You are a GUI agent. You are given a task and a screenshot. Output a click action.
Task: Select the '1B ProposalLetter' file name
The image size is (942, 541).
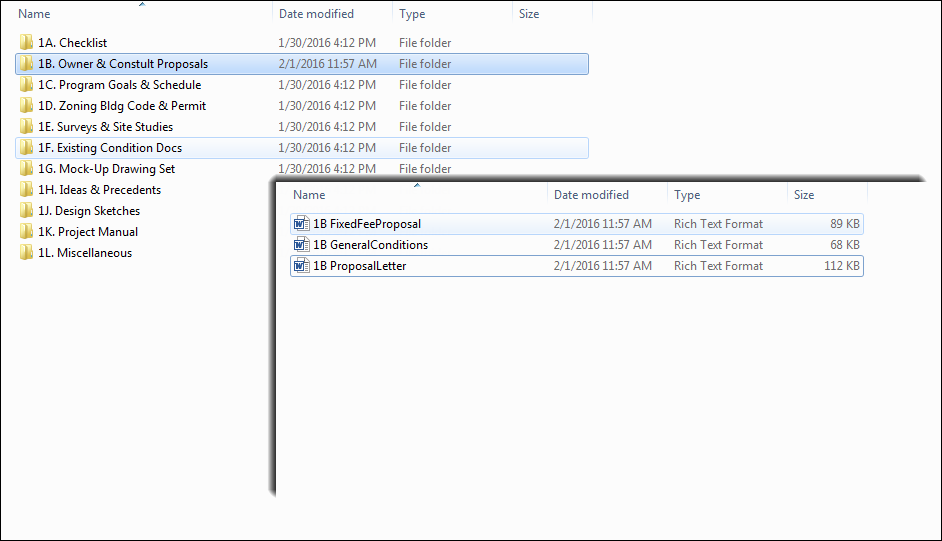[360, 266]
